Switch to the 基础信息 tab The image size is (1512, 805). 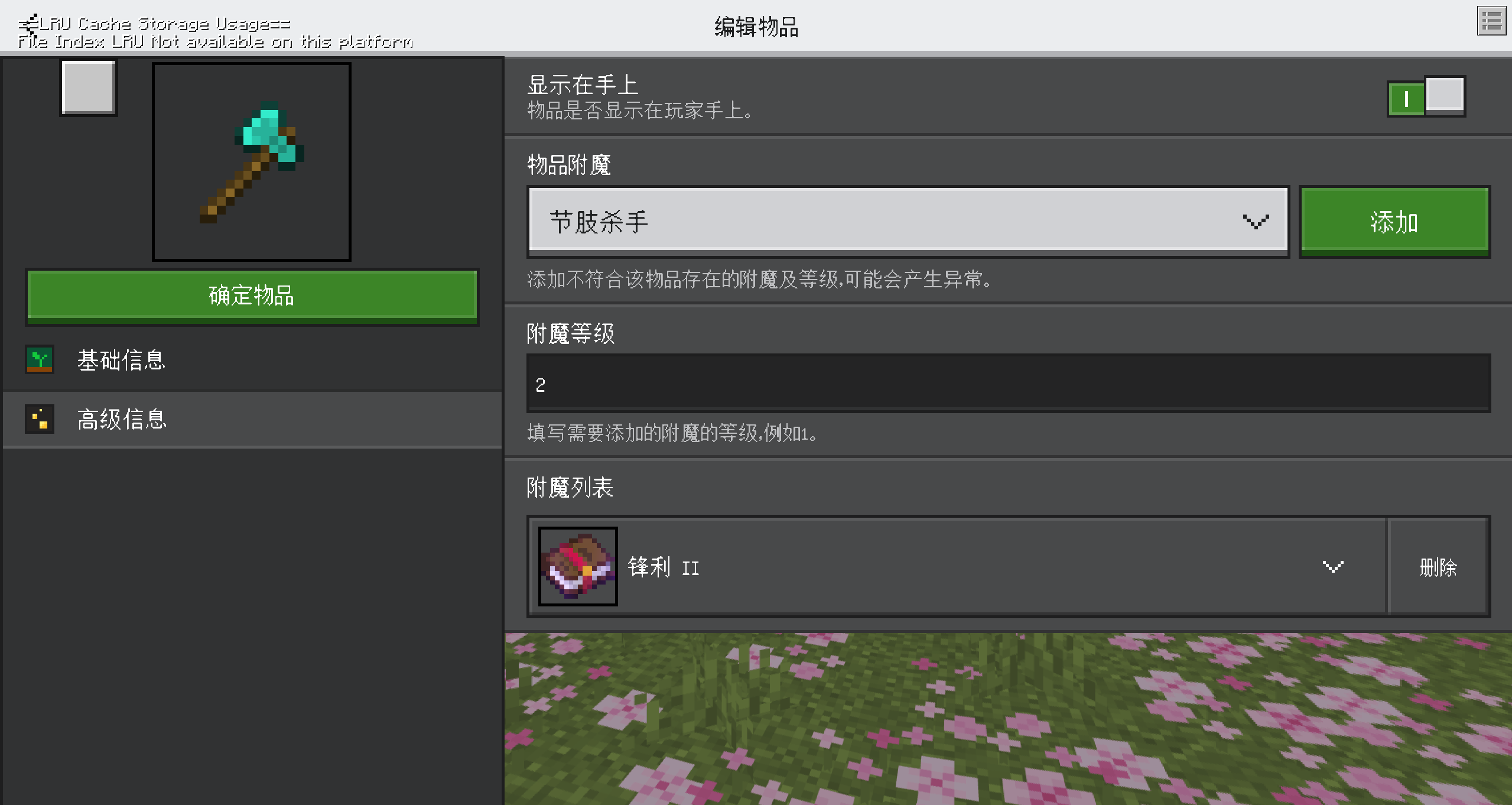click(252, 360)
